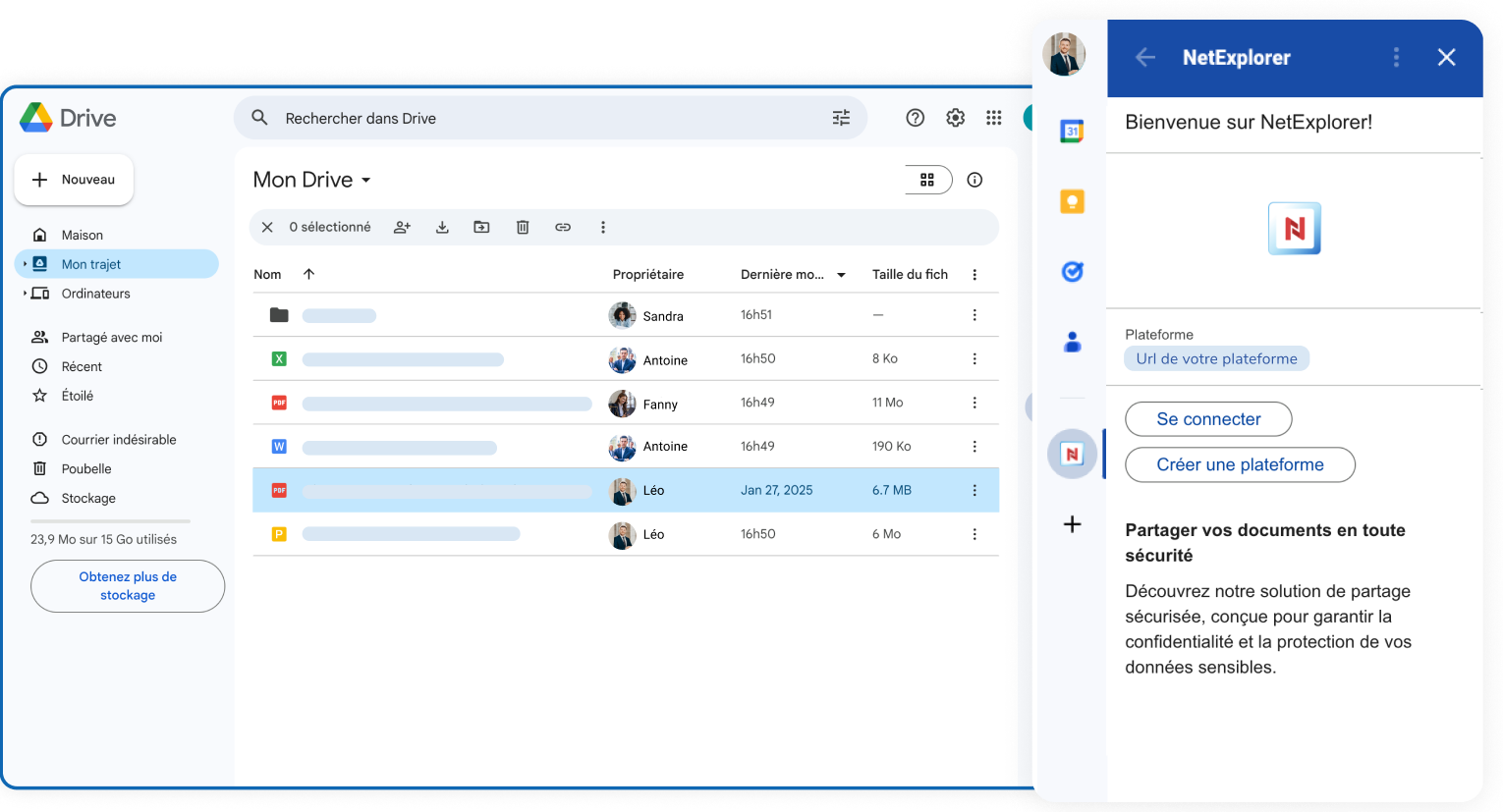Expand the Mon Drive dropdown

click(366, 181)
